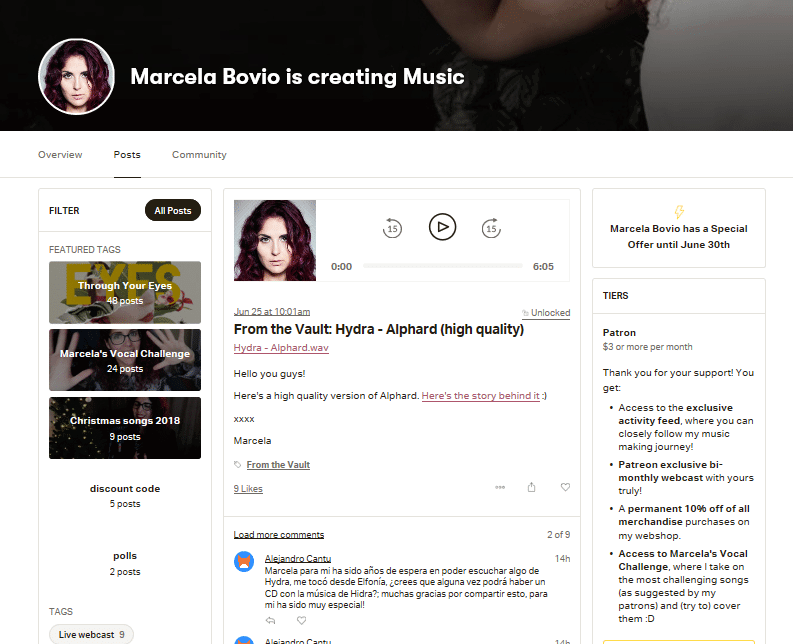793x644 pixels.
Task: Select the Live webcast tag chip
Action: (x=92, y=634)
